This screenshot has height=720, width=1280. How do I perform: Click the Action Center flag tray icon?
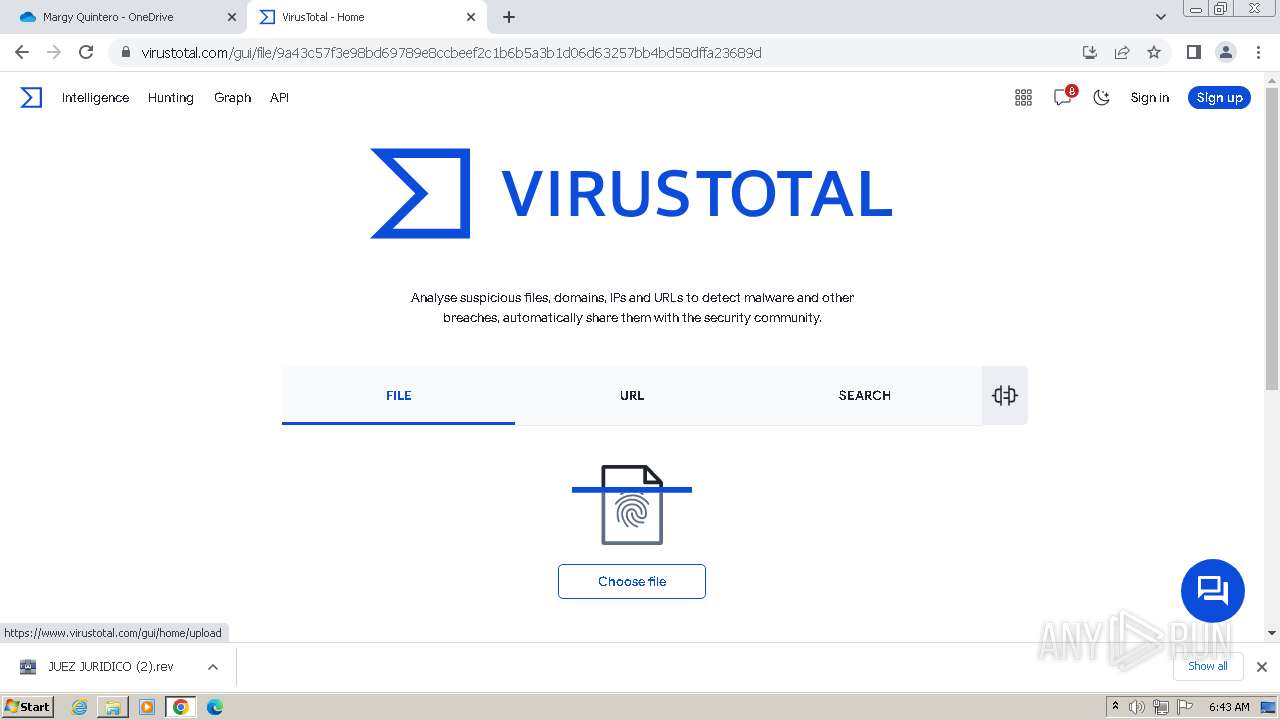1185,707
